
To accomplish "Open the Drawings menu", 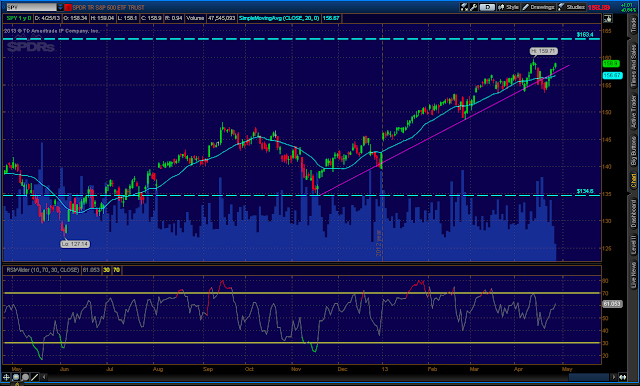I will (x=539, y=7).
